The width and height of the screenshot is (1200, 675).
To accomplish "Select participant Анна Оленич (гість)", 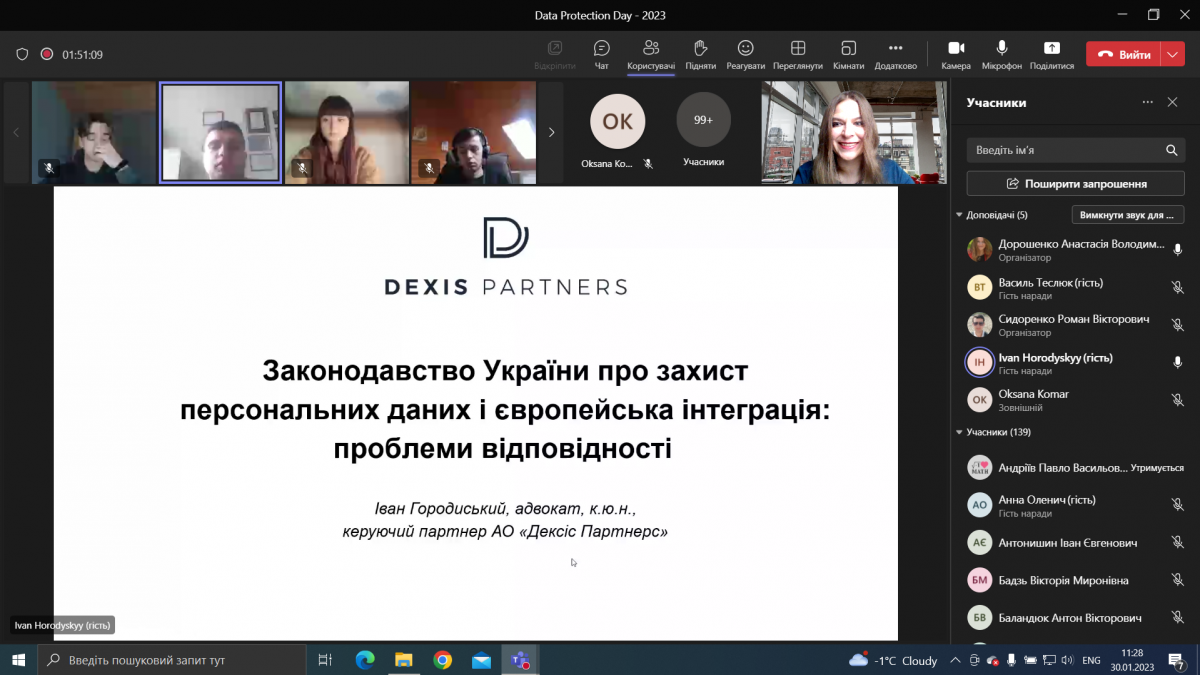I will pyautogui.click(x=1075, y=505).
